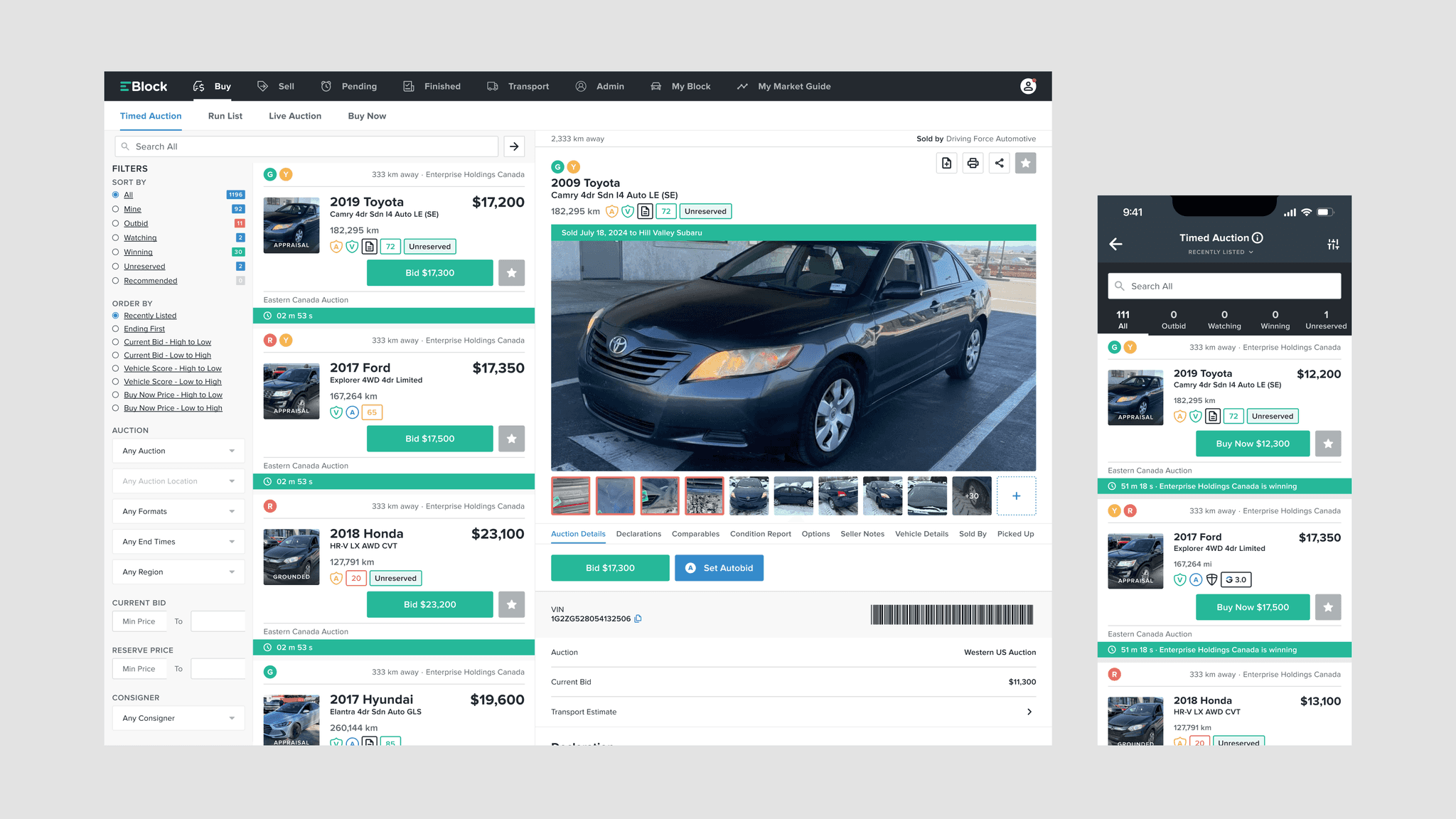1456x819 pixels.
Task: Click the print icon in vehicle detail
Action: (x=973, y=164)
